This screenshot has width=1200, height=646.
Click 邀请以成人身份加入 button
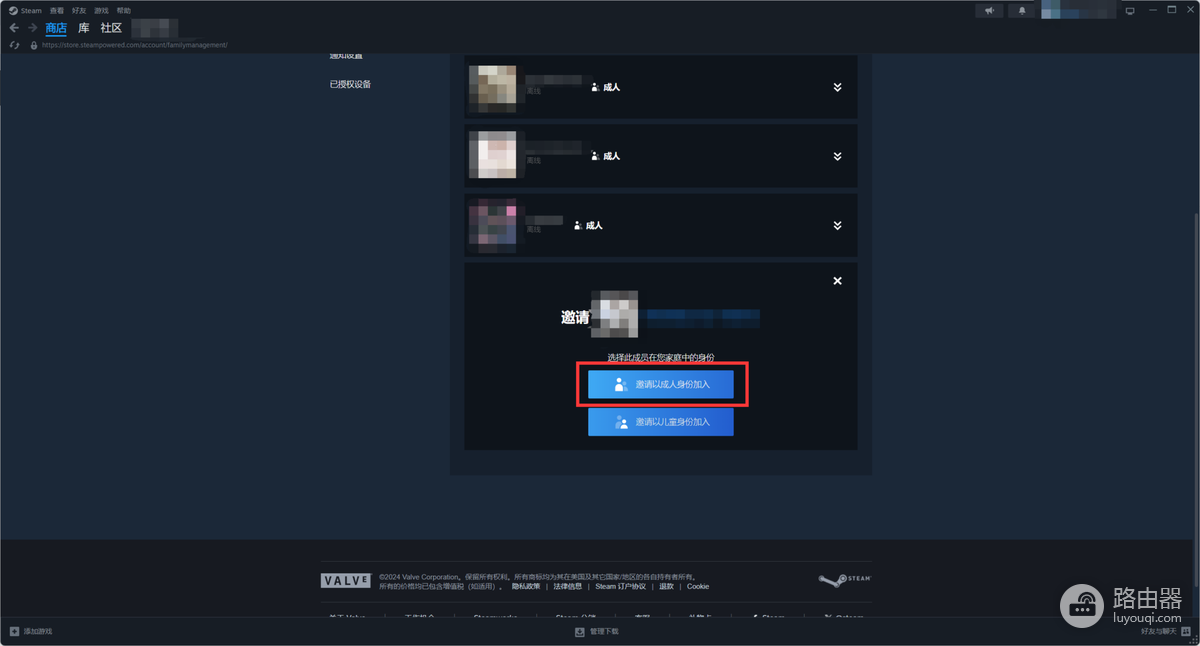pyautogui.click(x=661, y=385)
